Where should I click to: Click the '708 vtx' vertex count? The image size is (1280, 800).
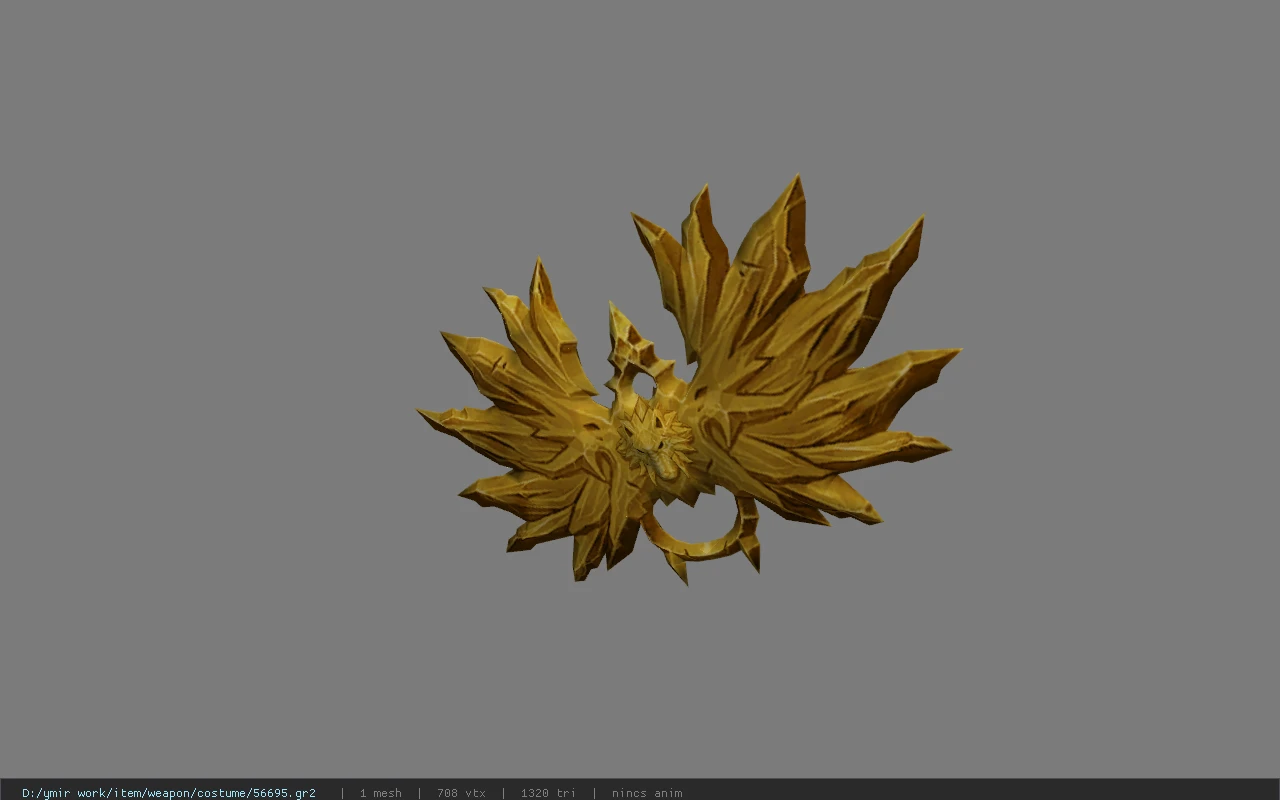pyautogui.click(x=461, y=793)
